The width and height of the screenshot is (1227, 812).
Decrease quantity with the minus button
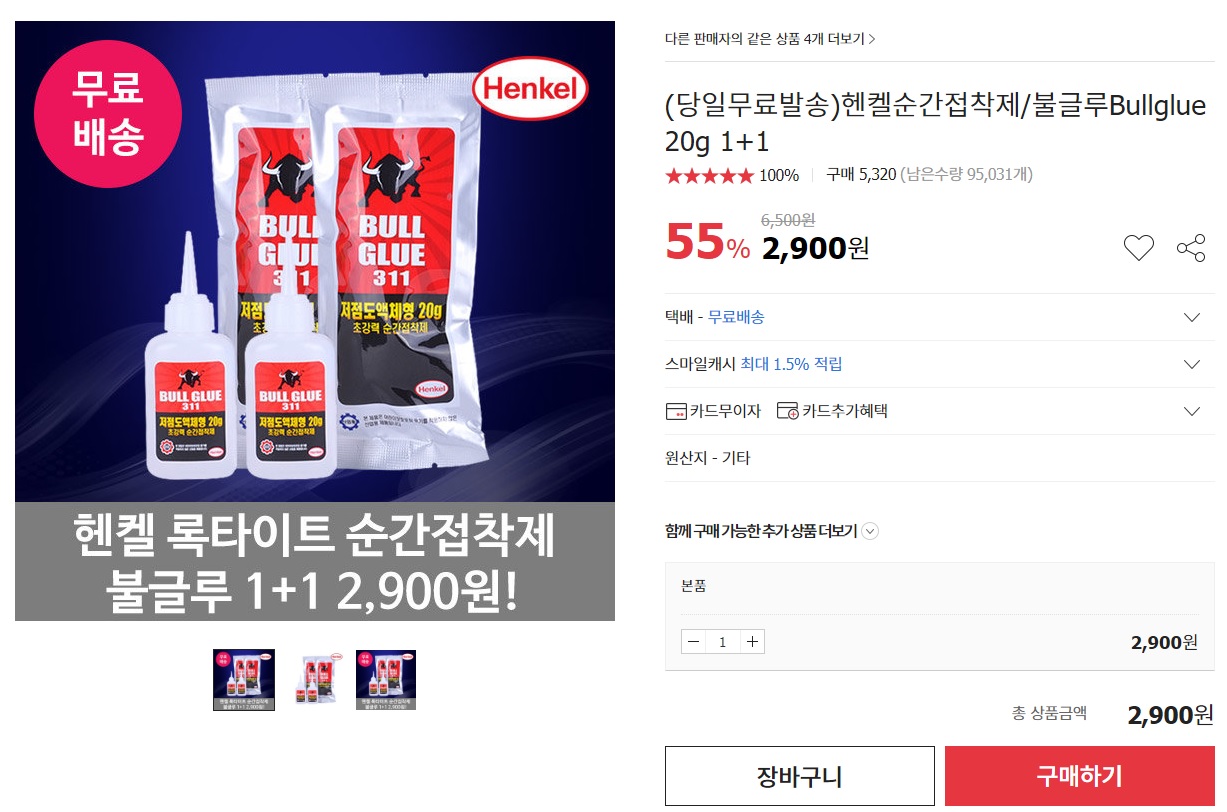[x=693, y=642]
